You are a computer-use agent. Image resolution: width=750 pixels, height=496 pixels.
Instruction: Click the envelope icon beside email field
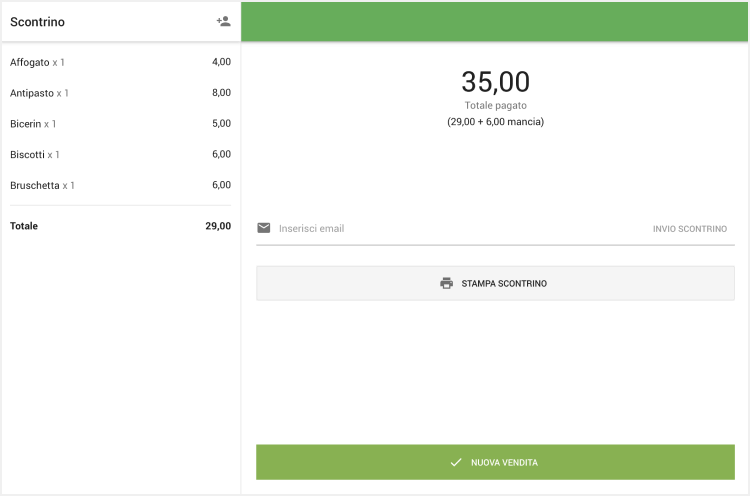(x=264, y=228)
